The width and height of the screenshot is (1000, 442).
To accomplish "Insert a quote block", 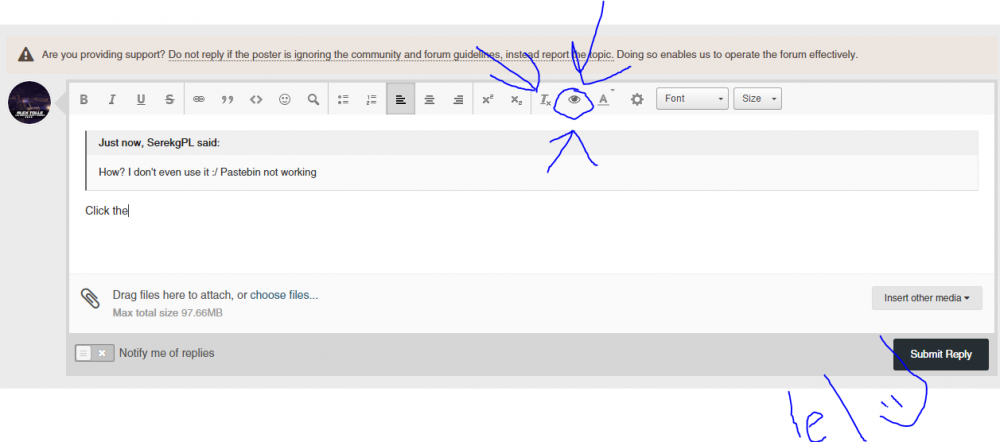I will tap(227, 99).
